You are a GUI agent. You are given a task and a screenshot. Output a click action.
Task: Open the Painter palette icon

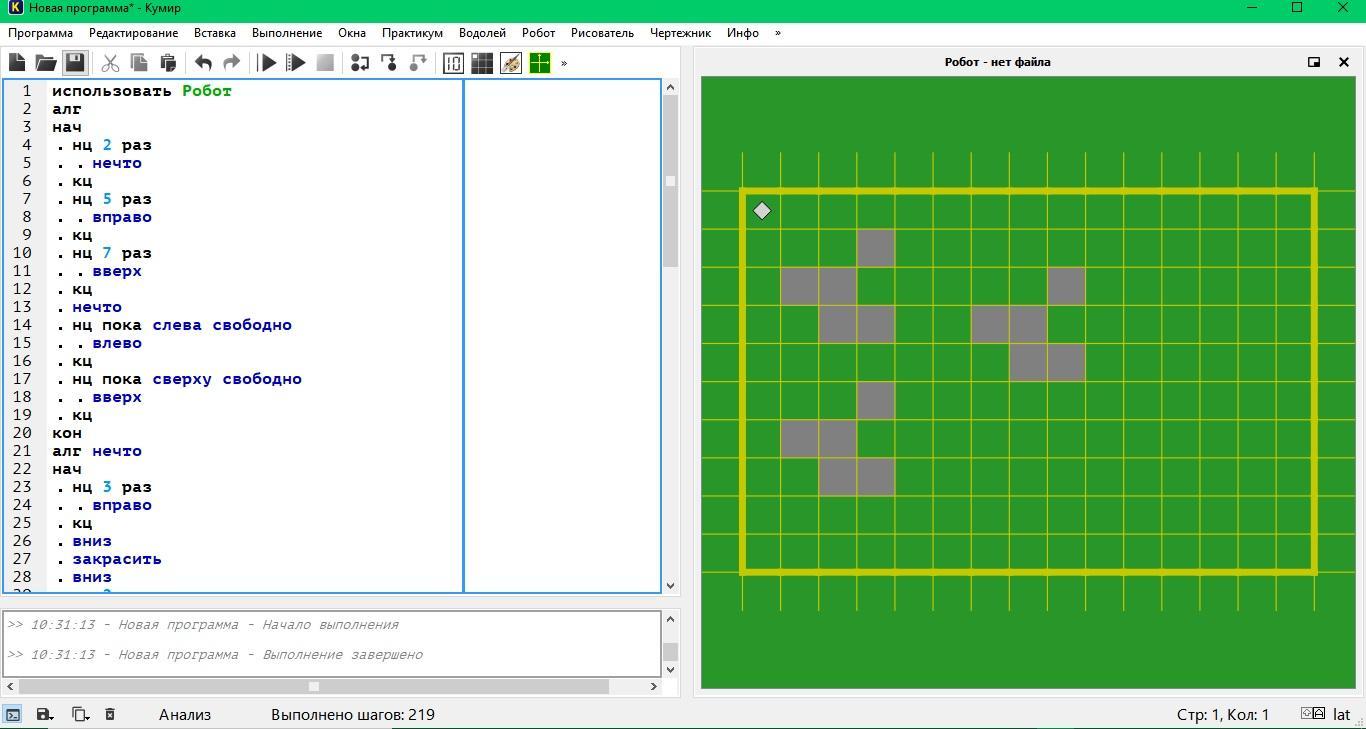pyautogui.click(x=511, y=63)
